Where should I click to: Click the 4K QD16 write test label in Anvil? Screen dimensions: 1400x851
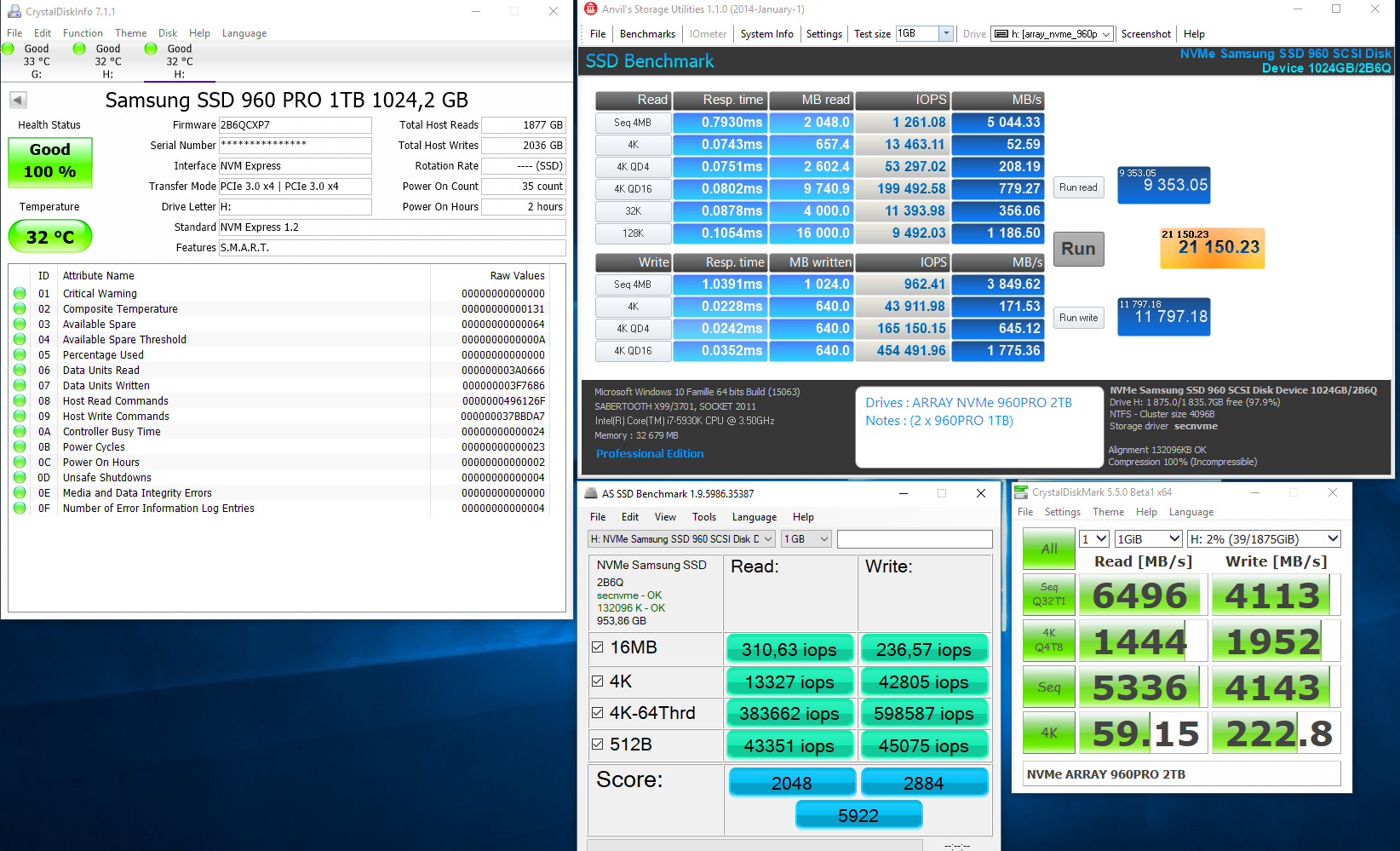tap(633, 351)
